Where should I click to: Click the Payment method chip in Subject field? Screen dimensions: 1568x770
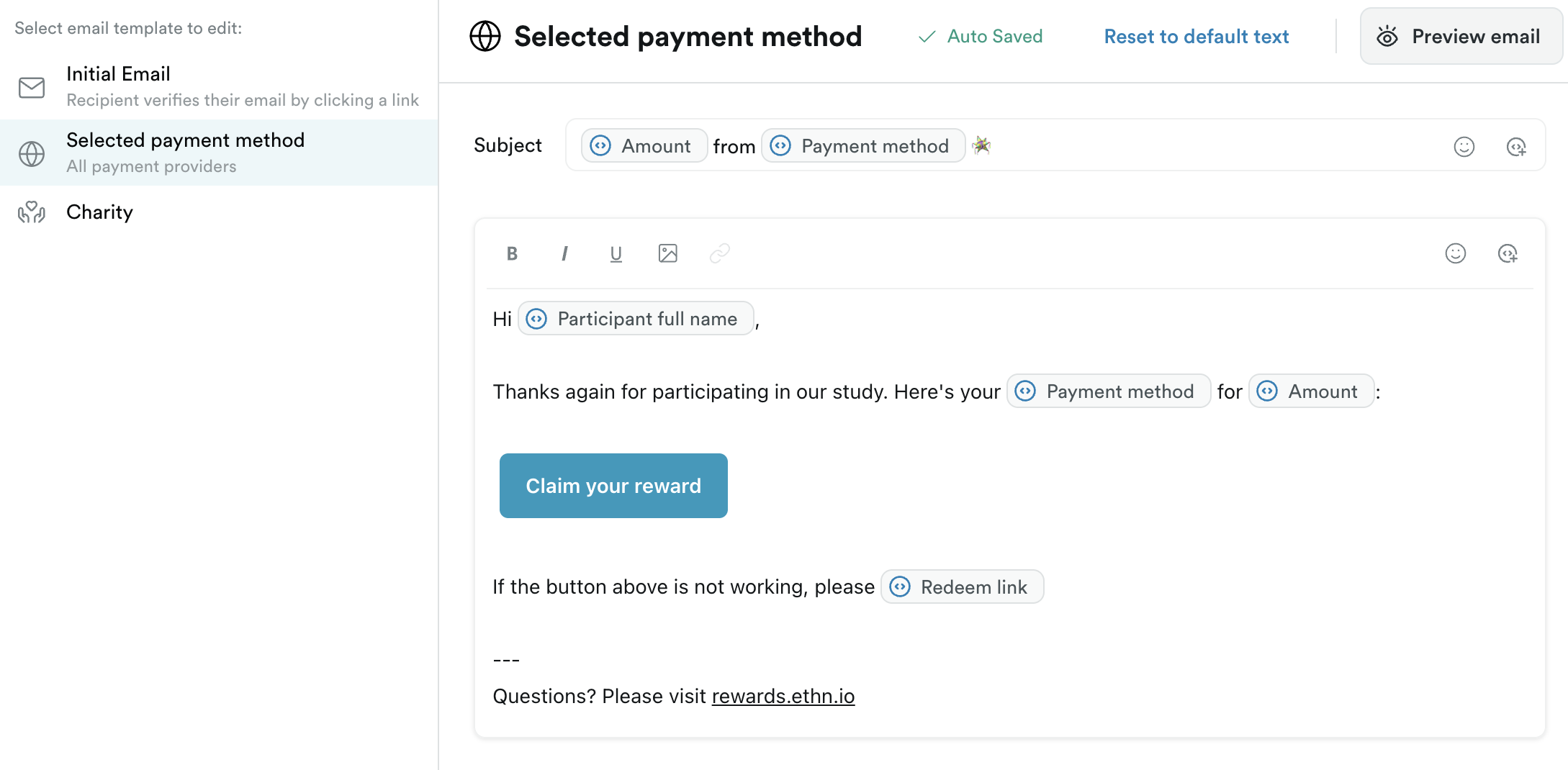point(863,146)
